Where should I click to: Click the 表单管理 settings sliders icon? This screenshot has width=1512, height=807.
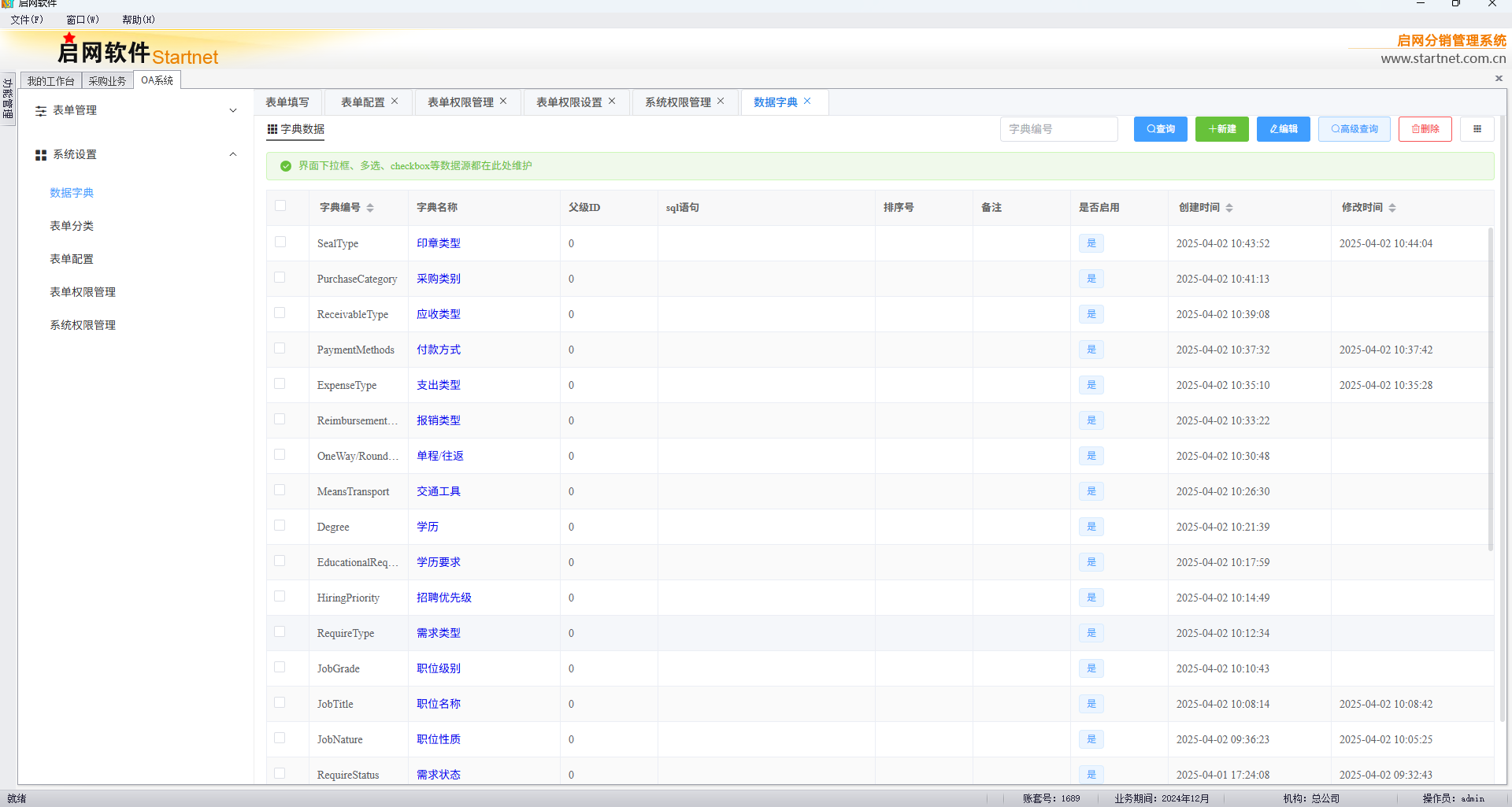pos(41,111)
